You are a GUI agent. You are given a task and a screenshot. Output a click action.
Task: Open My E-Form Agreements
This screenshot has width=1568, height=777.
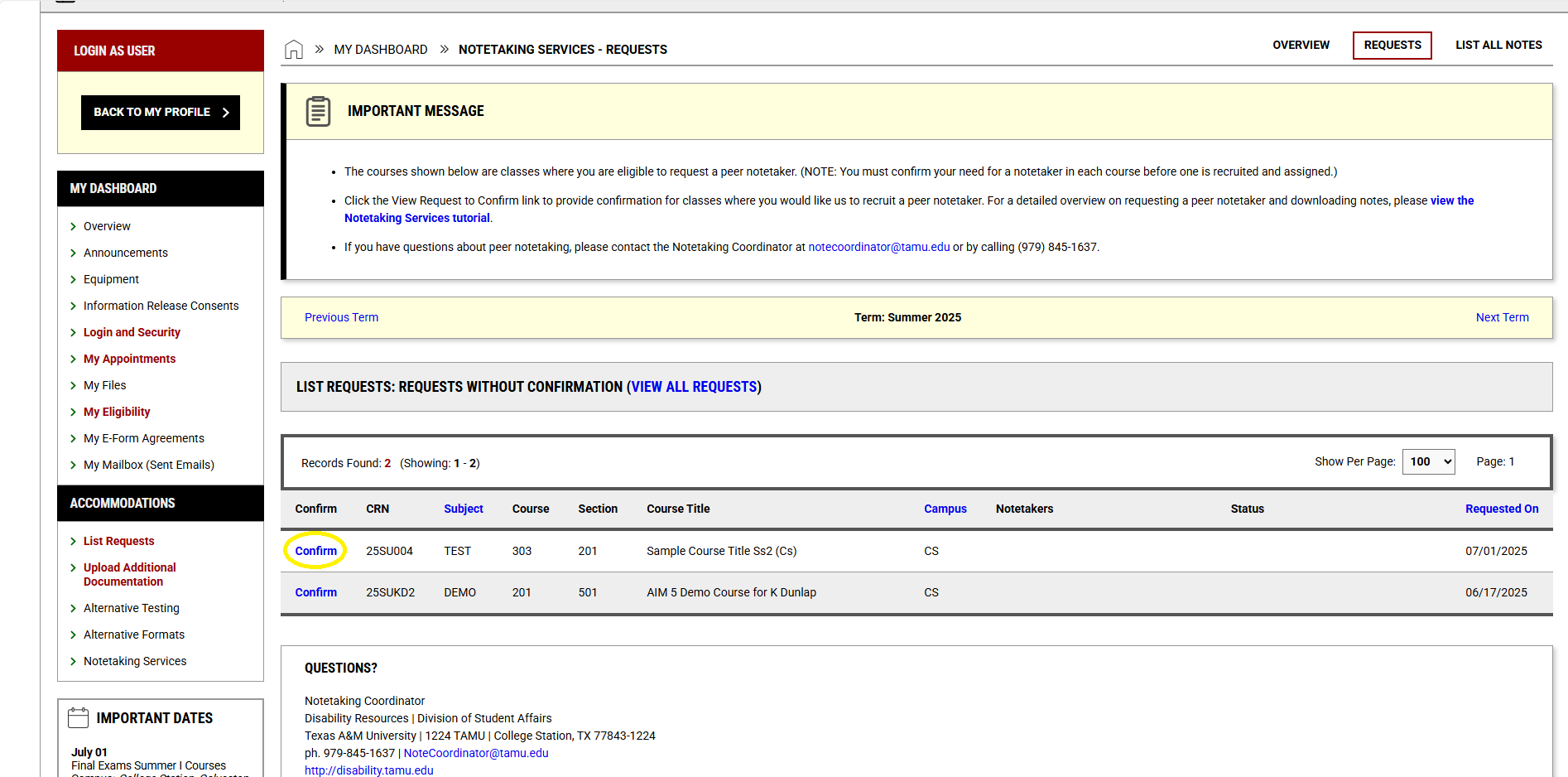tap(144, 438)
